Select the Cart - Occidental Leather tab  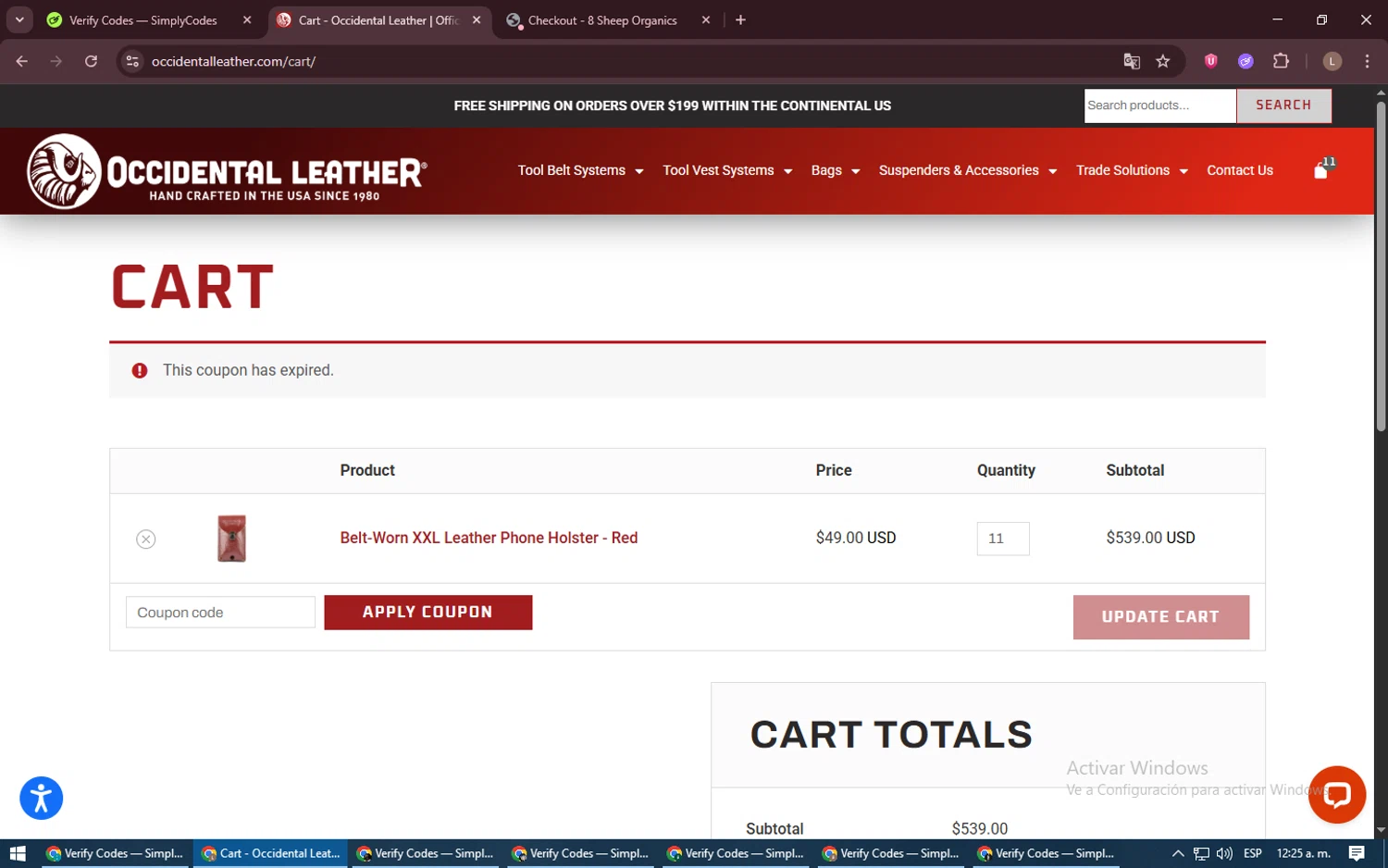point(378,20)
